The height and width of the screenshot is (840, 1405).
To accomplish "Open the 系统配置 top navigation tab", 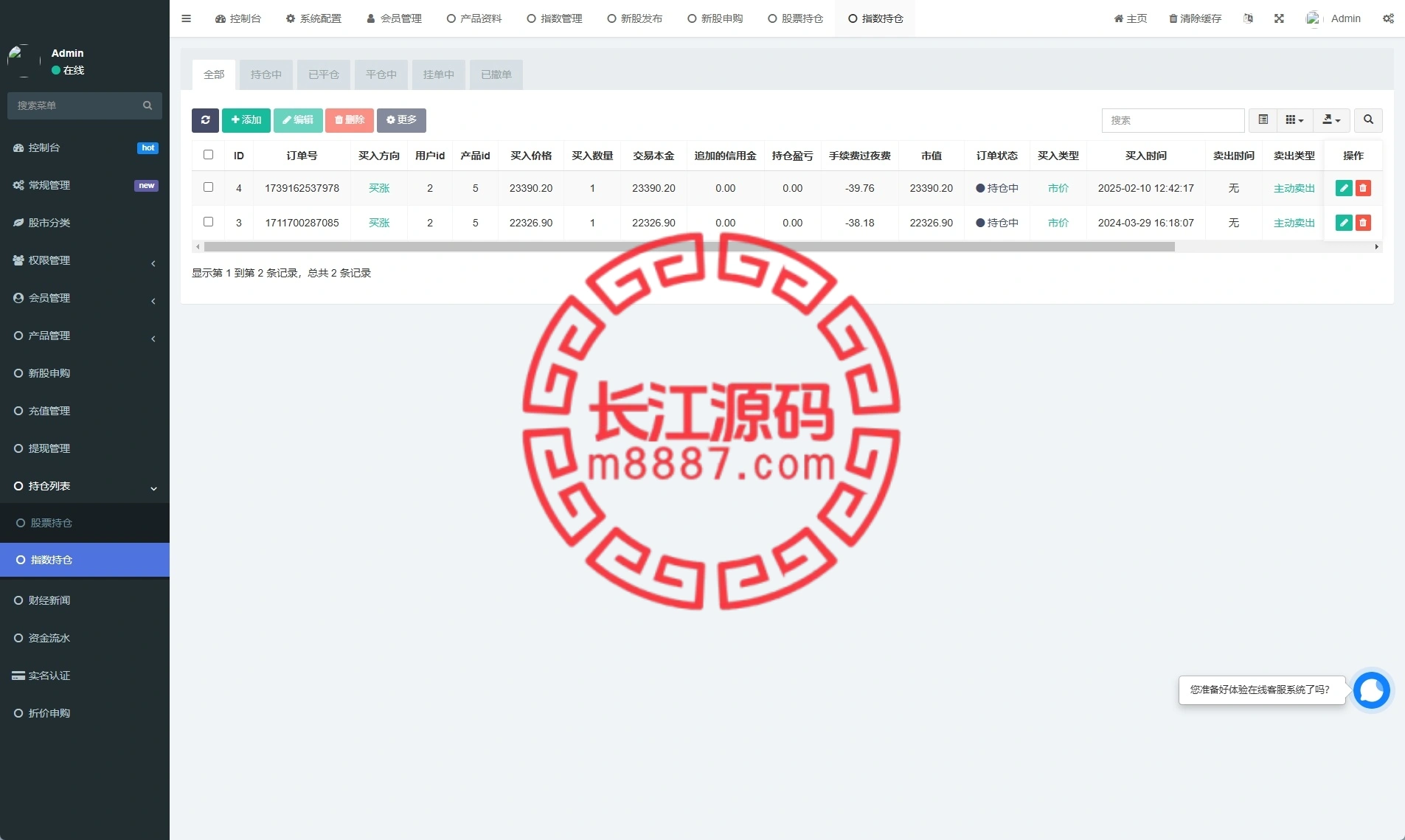I will tap(313, 18).
